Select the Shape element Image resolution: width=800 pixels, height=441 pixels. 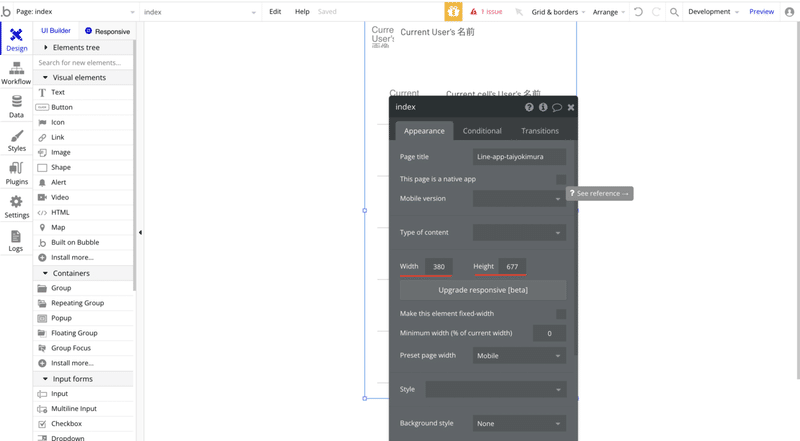(x=85, y=167)
